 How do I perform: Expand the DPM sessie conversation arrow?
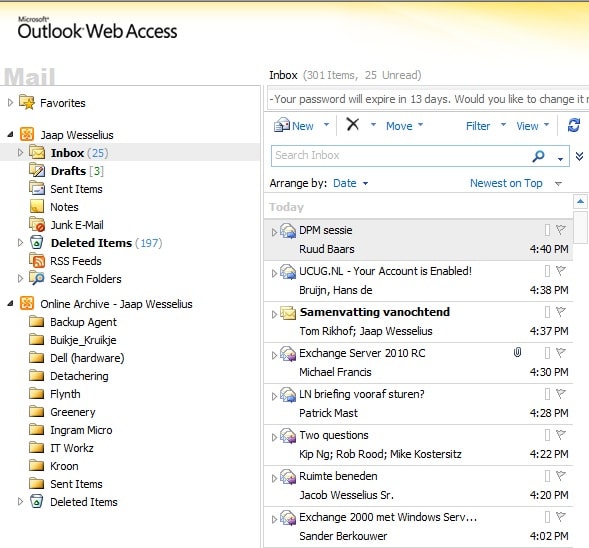tap(274, 232)
